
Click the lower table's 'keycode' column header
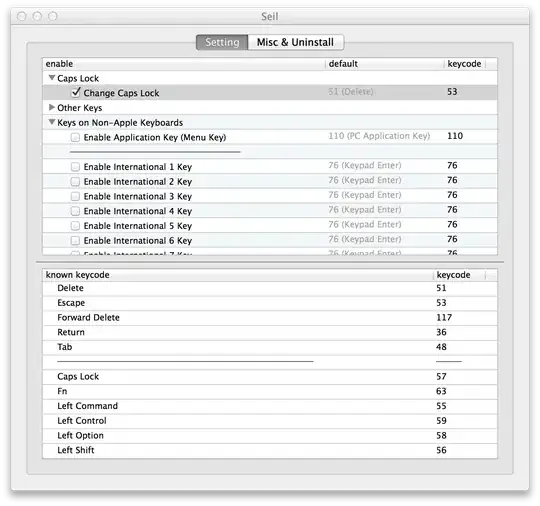459,275
